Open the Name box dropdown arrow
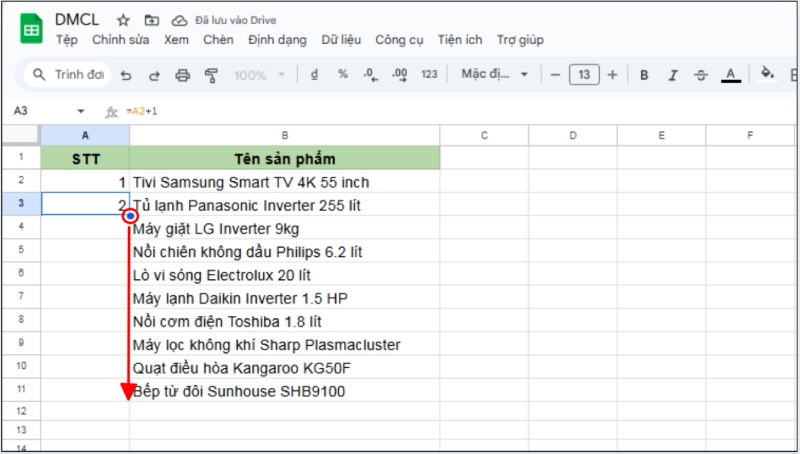Viewport: 800px width, 454px height. pos(81,111)
